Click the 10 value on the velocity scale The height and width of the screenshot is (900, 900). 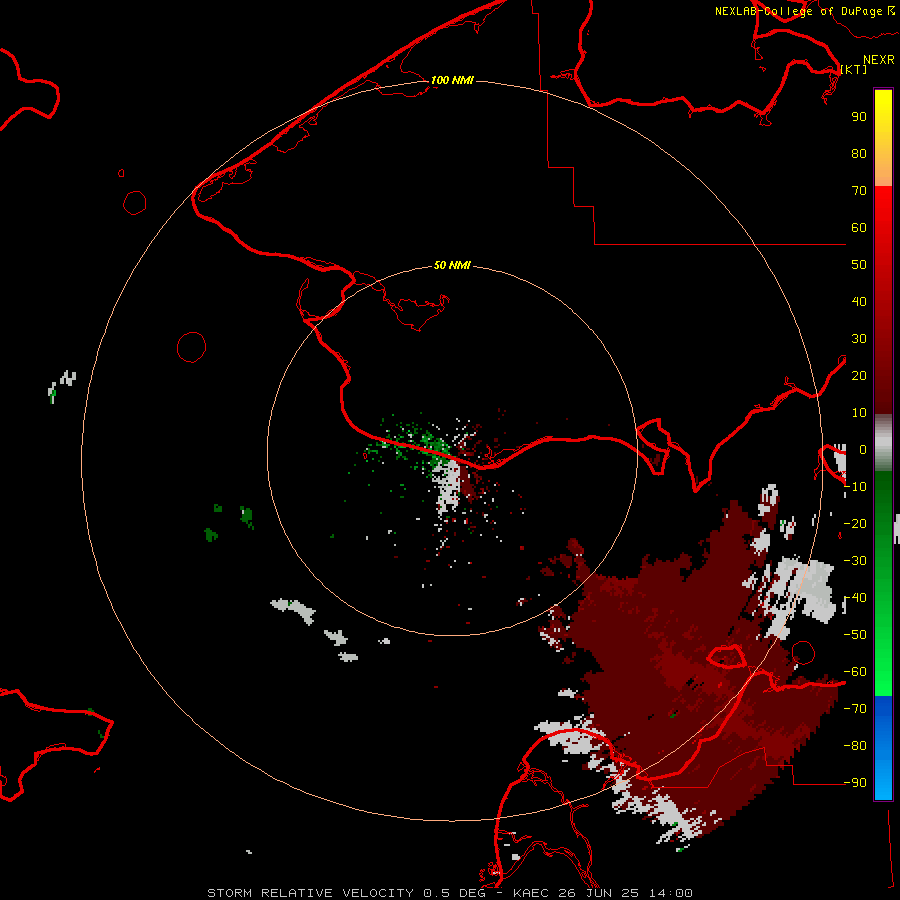pyautogui.click(x=859, y=413)
